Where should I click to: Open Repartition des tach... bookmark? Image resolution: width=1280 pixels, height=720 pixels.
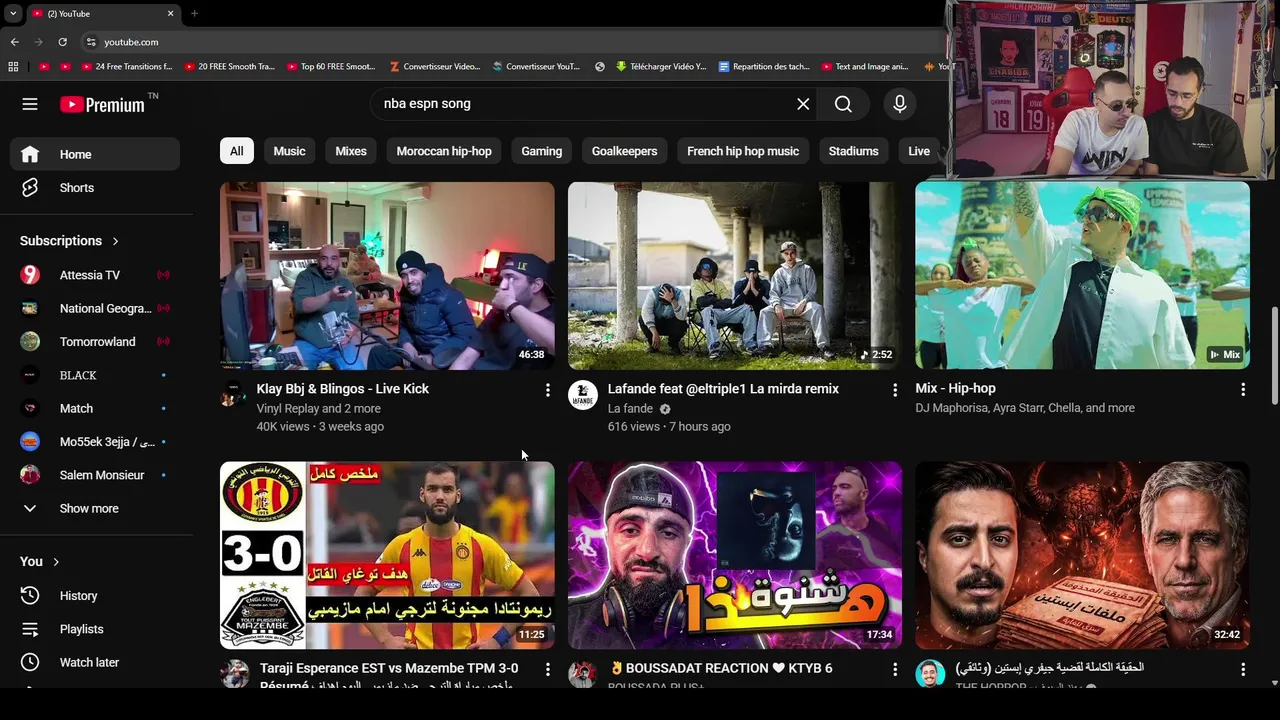(764, 67)
